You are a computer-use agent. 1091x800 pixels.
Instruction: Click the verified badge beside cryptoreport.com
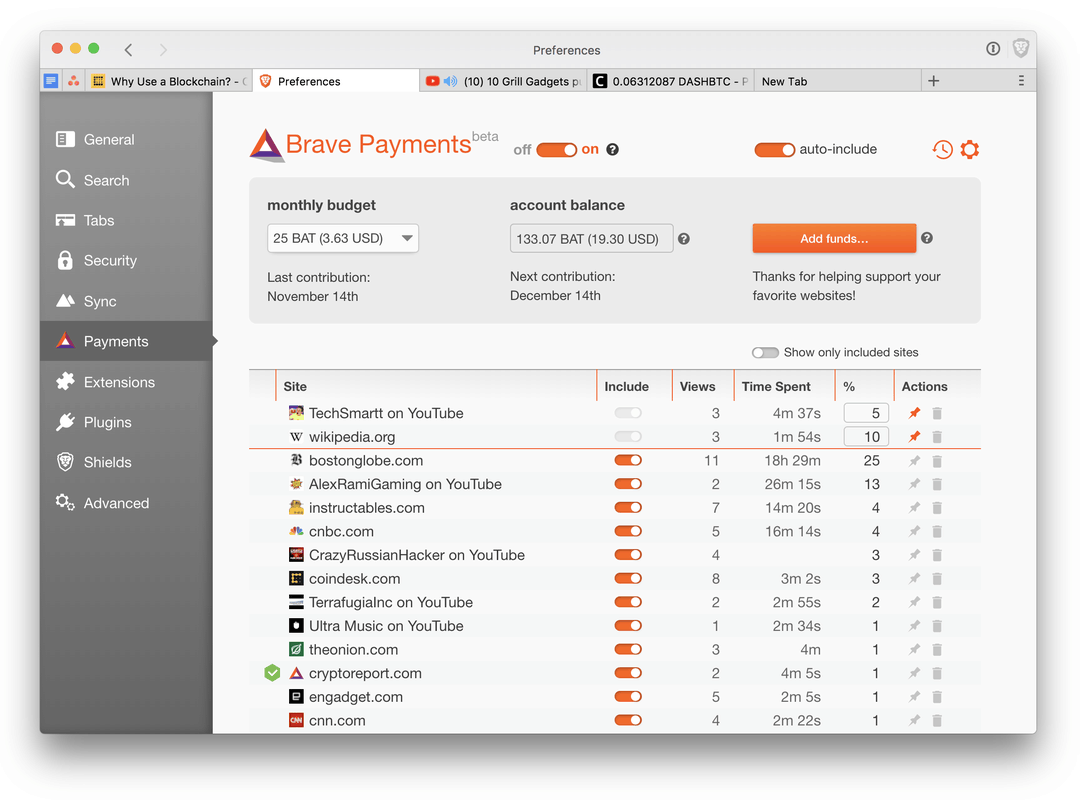[x=271, y=672]
